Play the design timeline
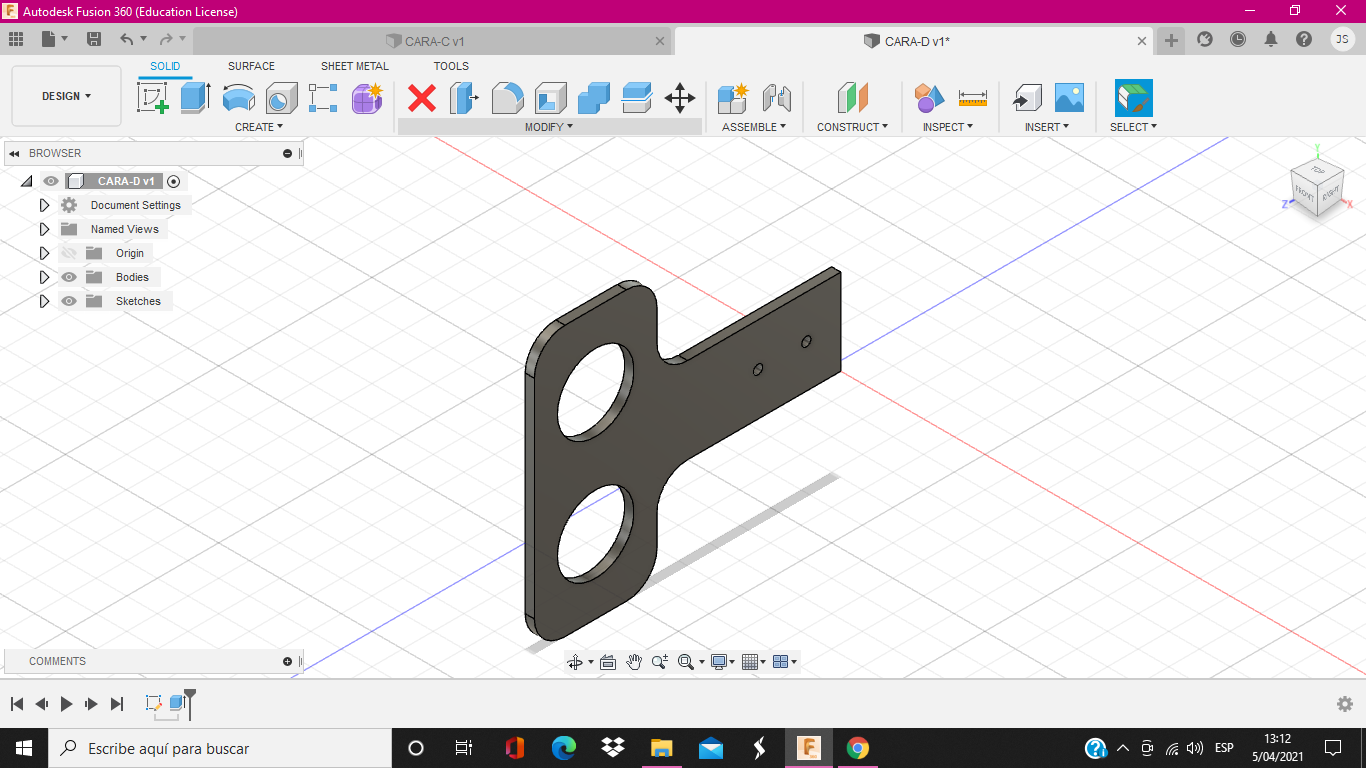The width and height of the screenshot is (1366, 768). click(66, 704)
